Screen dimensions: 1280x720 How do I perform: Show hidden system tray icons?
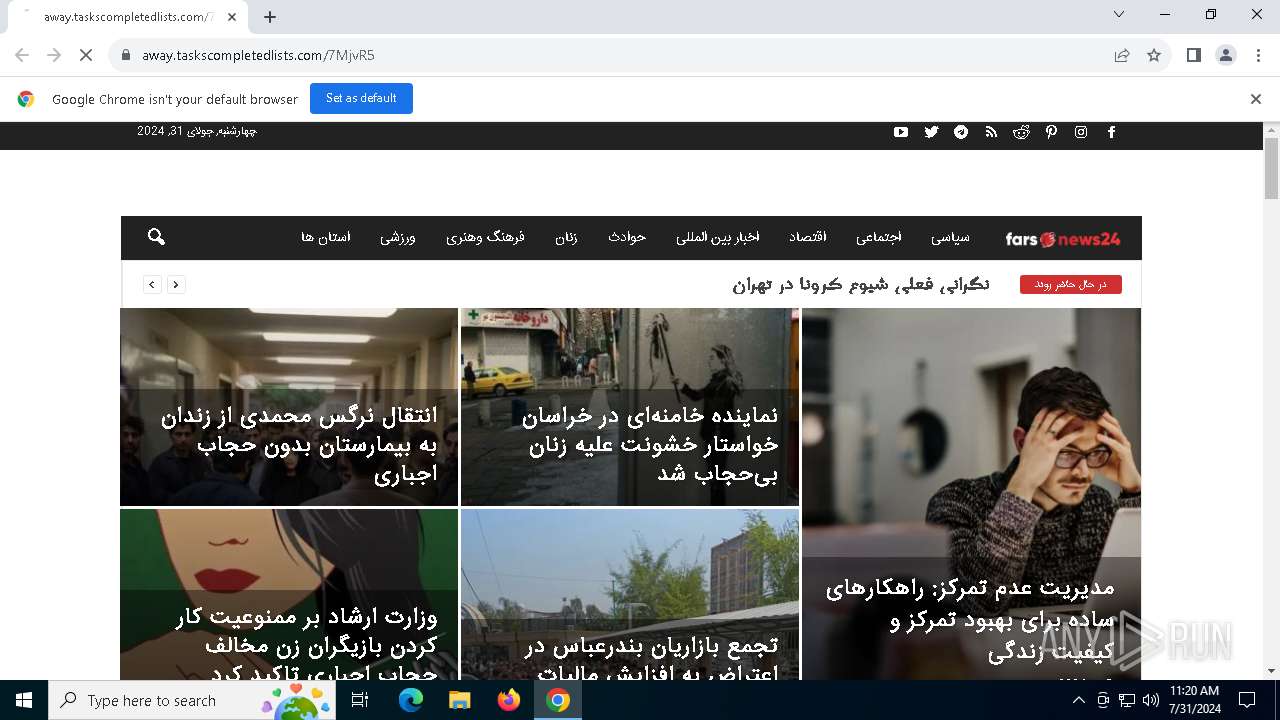(1078, 700)
